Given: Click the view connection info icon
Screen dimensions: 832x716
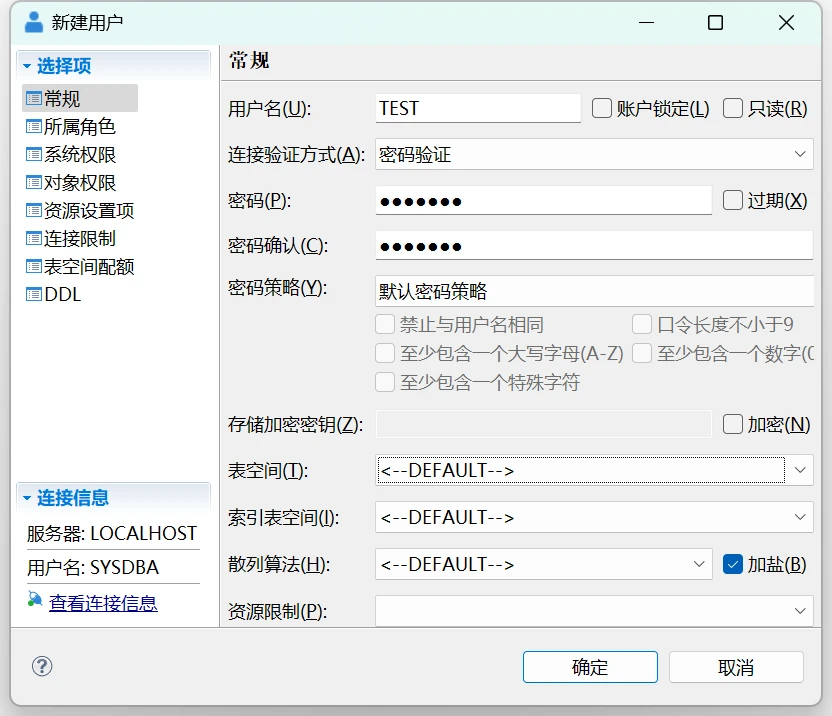Looking at the screenshot, I should pyautogui.click(x=35, y=600).
